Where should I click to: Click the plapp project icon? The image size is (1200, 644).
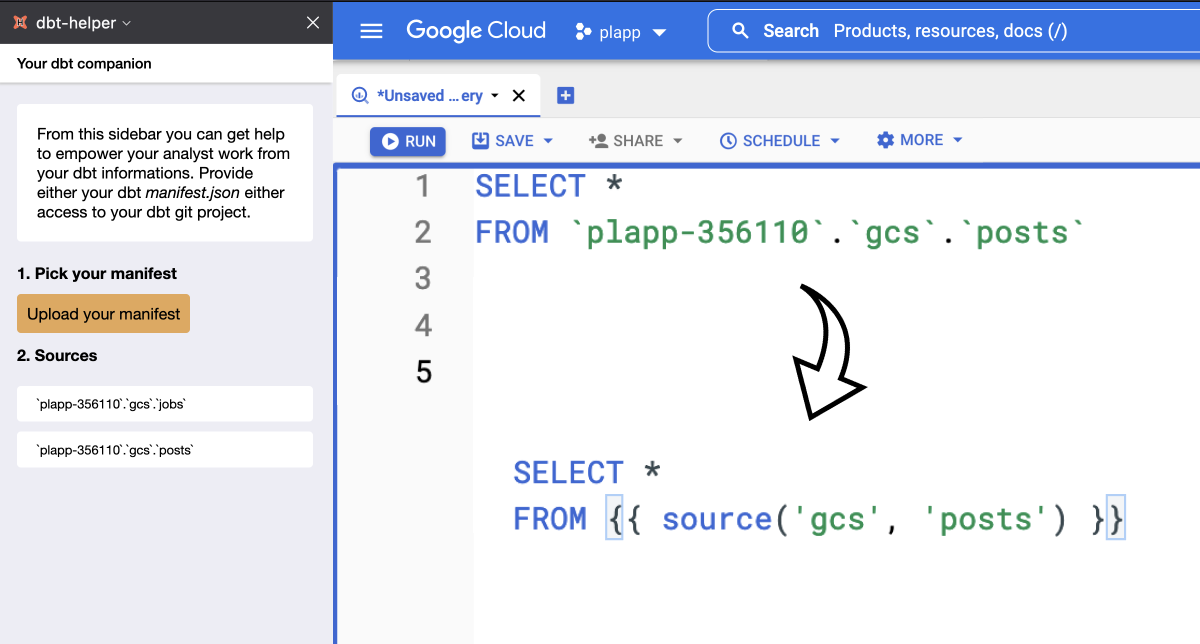click(583, 32)
